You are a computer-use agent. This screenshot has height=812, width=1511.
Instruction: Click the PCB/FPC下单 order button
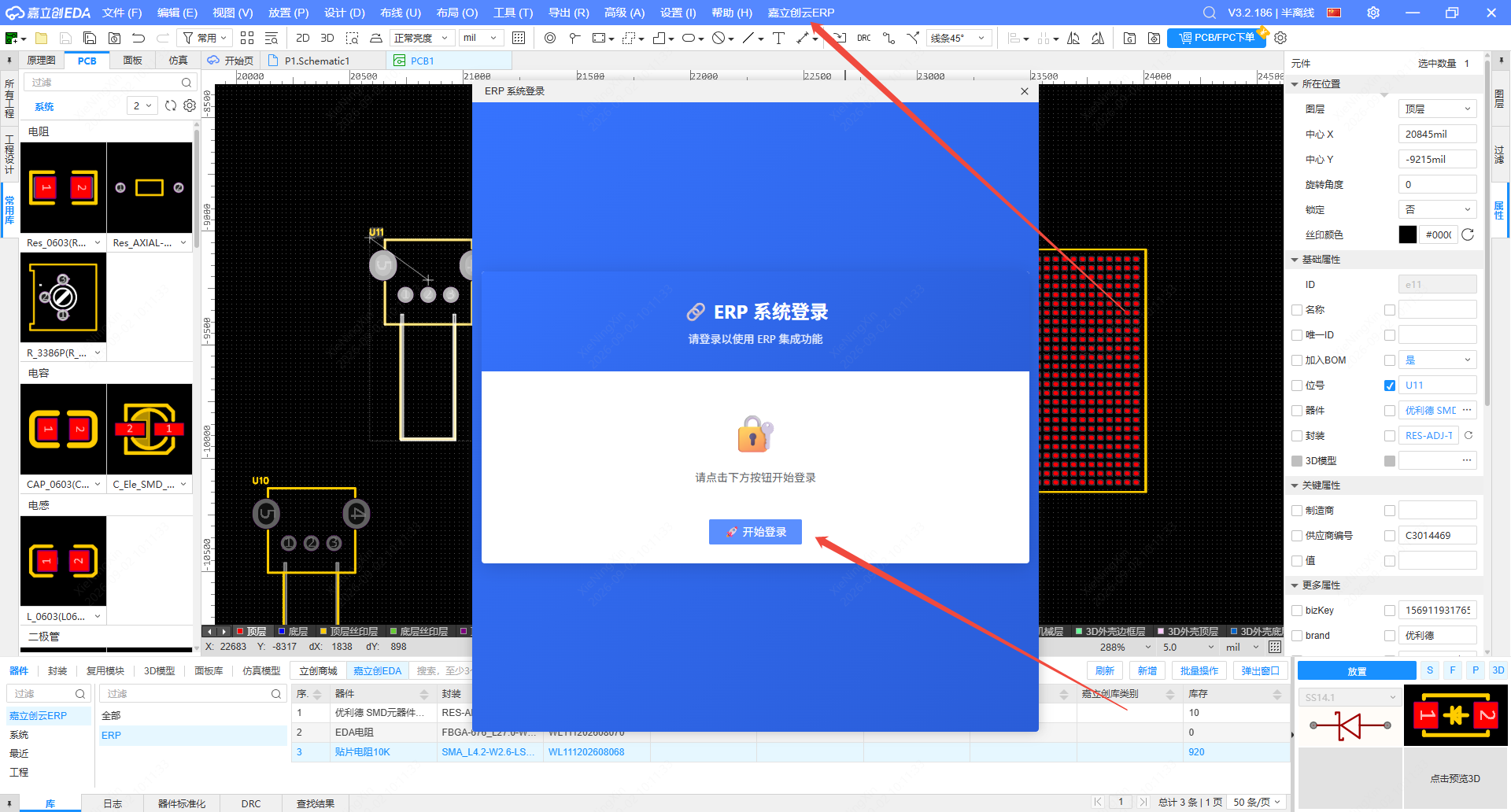point(1216,38)
